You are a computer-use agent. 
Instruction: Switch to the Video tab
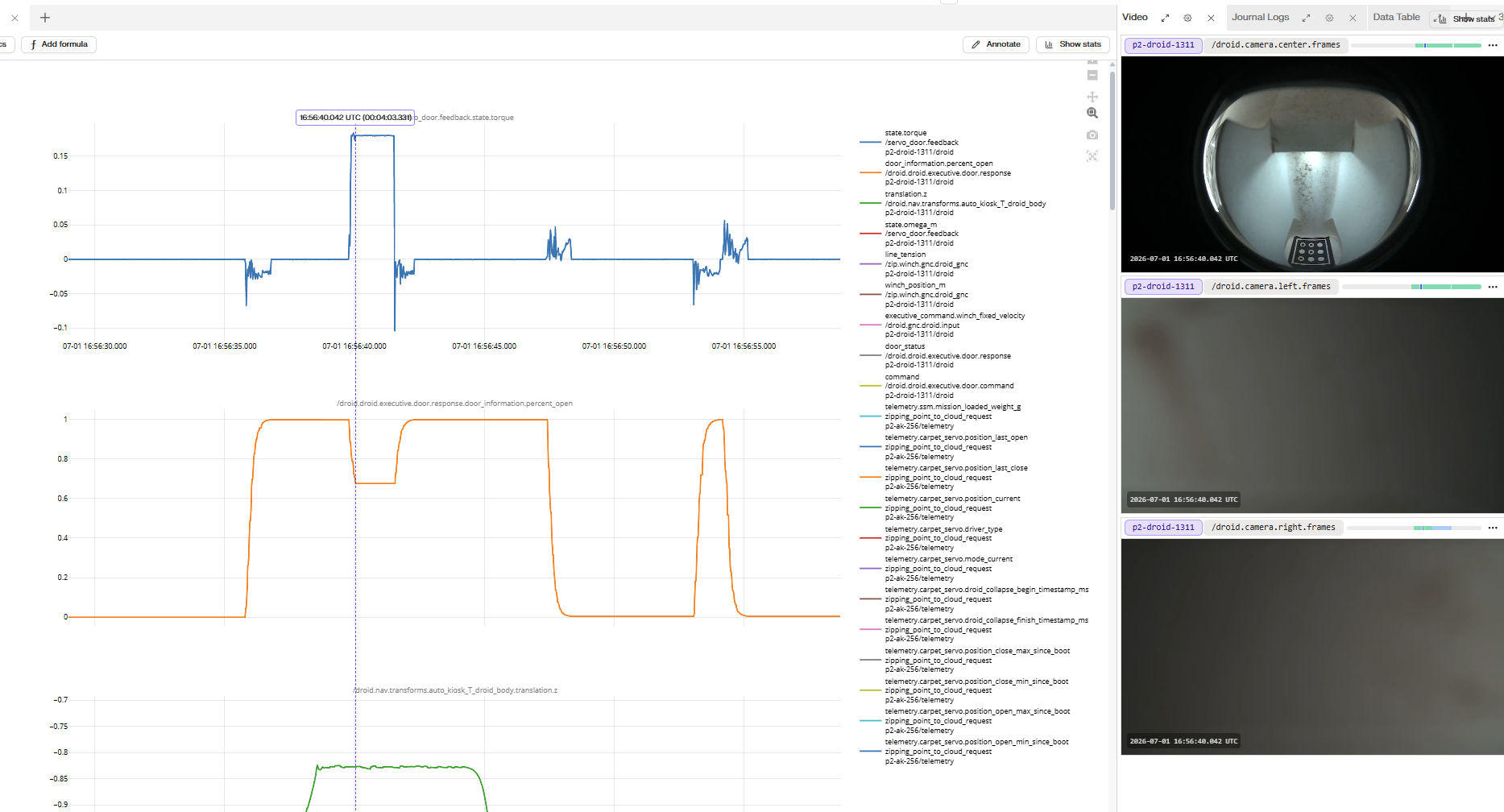(1134, 17)
